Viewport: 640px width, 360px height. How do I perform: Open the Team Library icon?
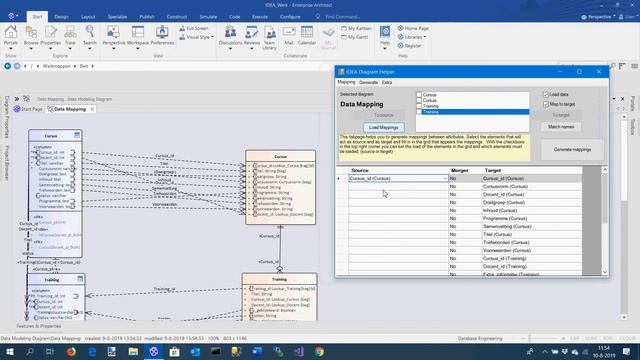point(269,33)
